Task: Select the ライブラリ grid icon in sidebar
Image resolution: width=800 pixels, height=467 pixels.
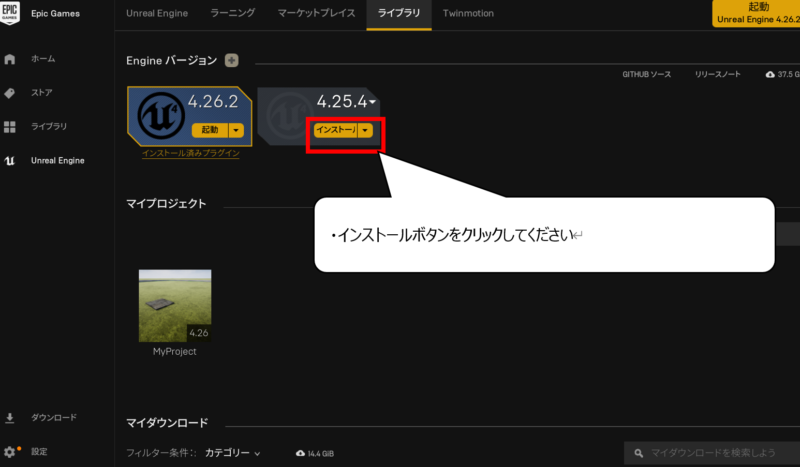Action: pyautogui.click(x=10, y=127)
